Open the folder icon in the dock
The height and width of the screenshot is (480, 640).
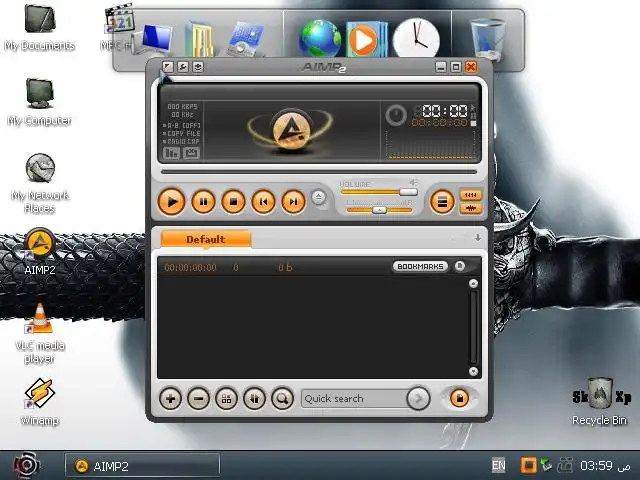coord(200,40)
